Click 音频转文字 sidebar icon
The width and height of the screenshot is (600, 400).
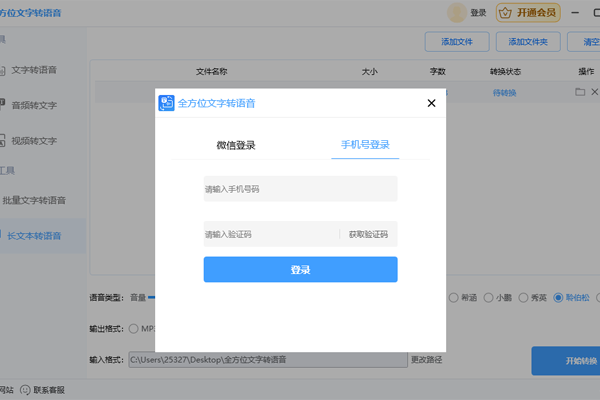(x=2, y=104)
